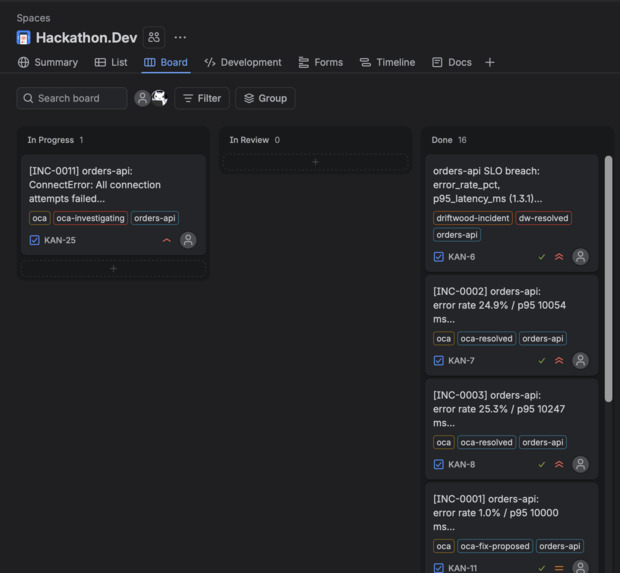Click the task type icon for KAN-8
Viewport: 620px width, 573px height.
[x=439, y=464]
